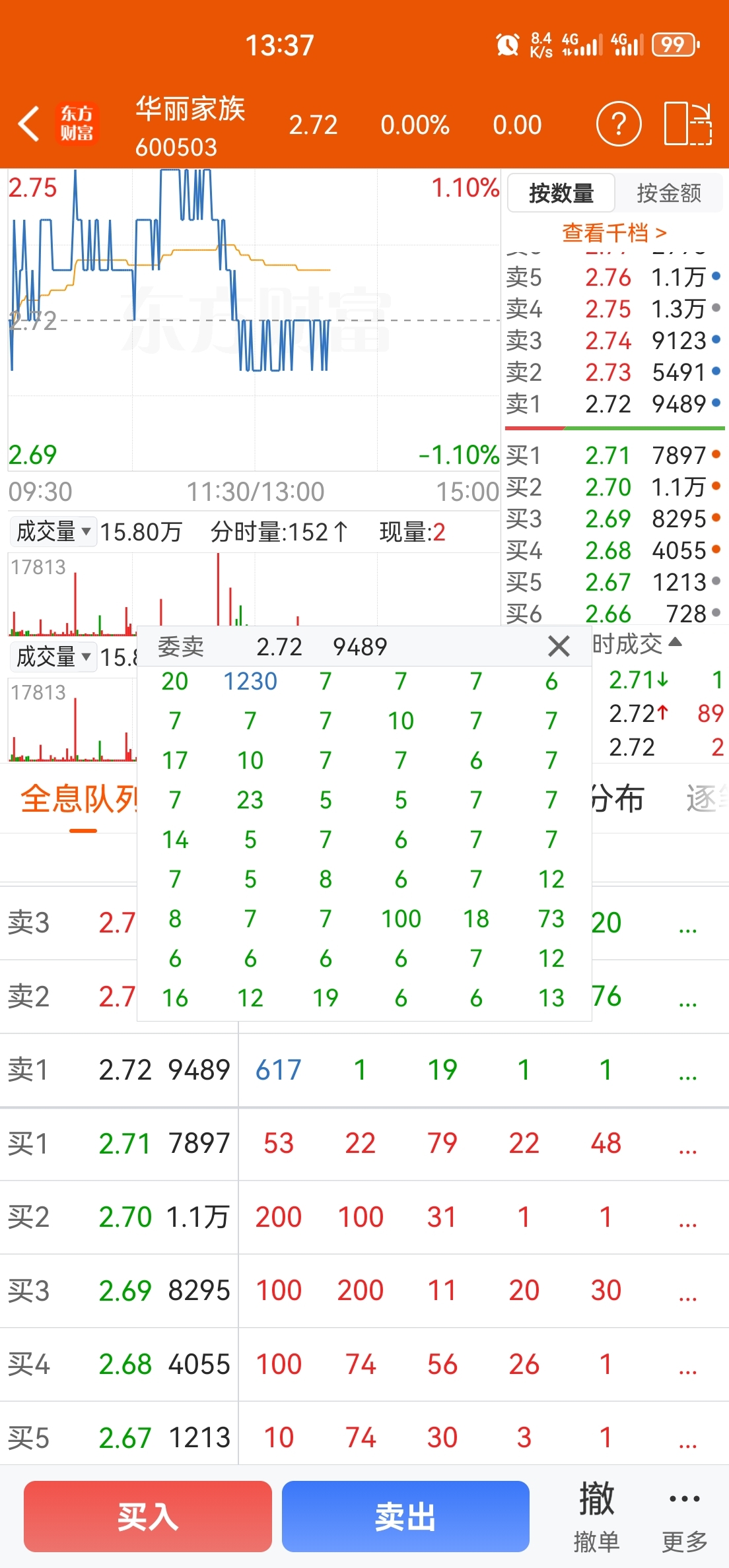729x1568 pixels.
Task: Switch to split-screen layout icon
Action: pyautogui.click(x=687, y=123)
